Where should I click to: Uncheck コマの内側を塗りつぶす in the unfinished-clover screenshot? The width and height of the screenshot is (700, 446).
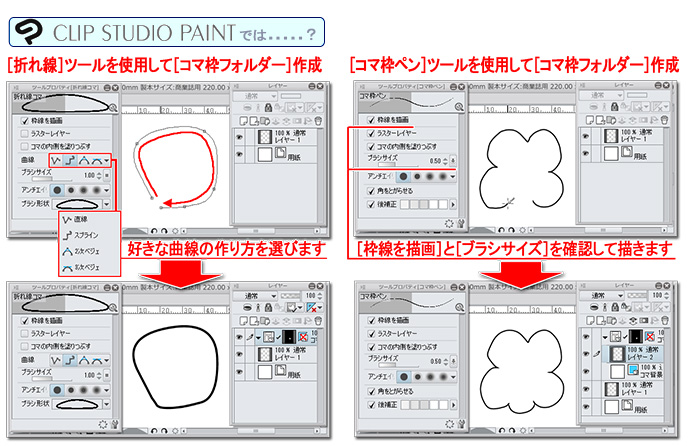click(371, 146)
